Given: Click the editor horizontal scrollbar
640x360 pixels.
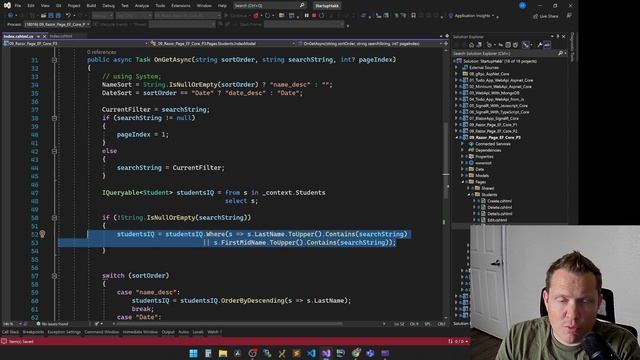Looking at the screenshot, I should 229,324.
